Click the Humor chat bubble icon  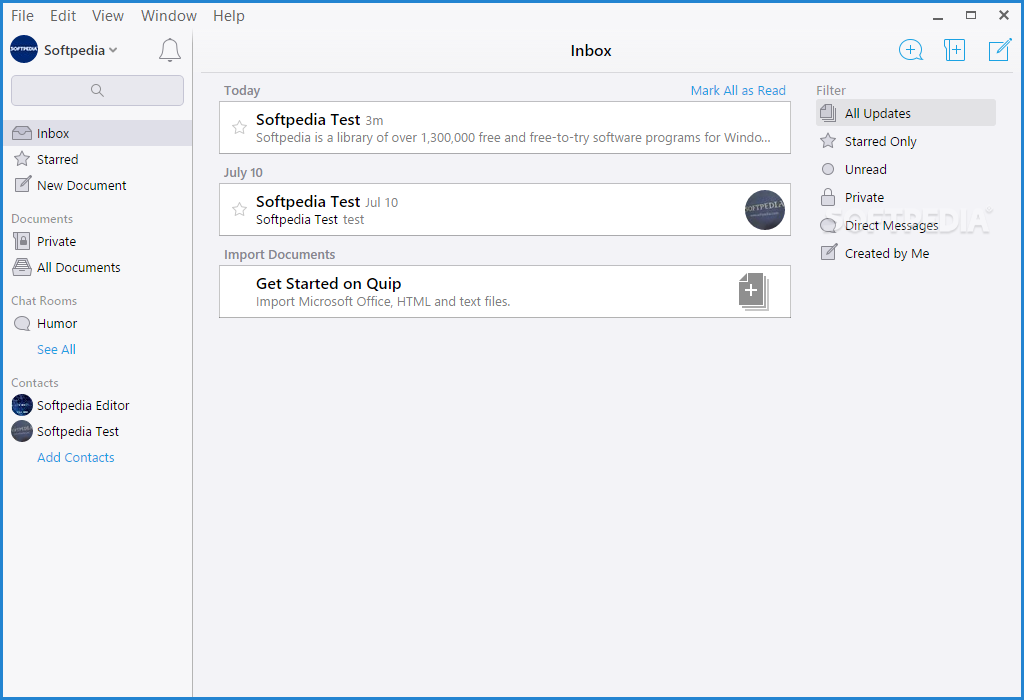tap(22, 323)
